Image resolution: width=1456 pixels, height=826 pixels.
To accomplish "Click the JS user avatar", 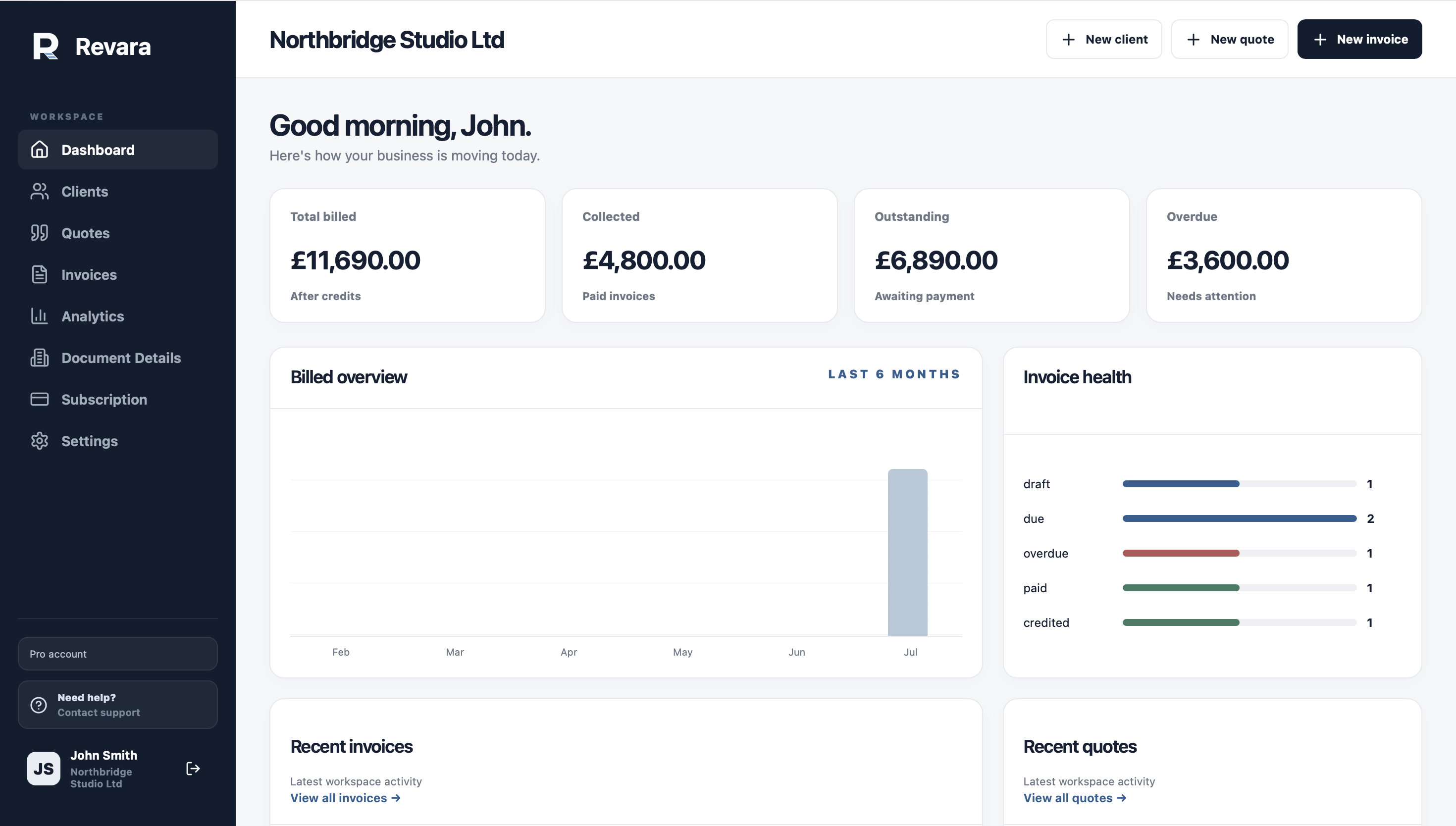I will 44,768.
